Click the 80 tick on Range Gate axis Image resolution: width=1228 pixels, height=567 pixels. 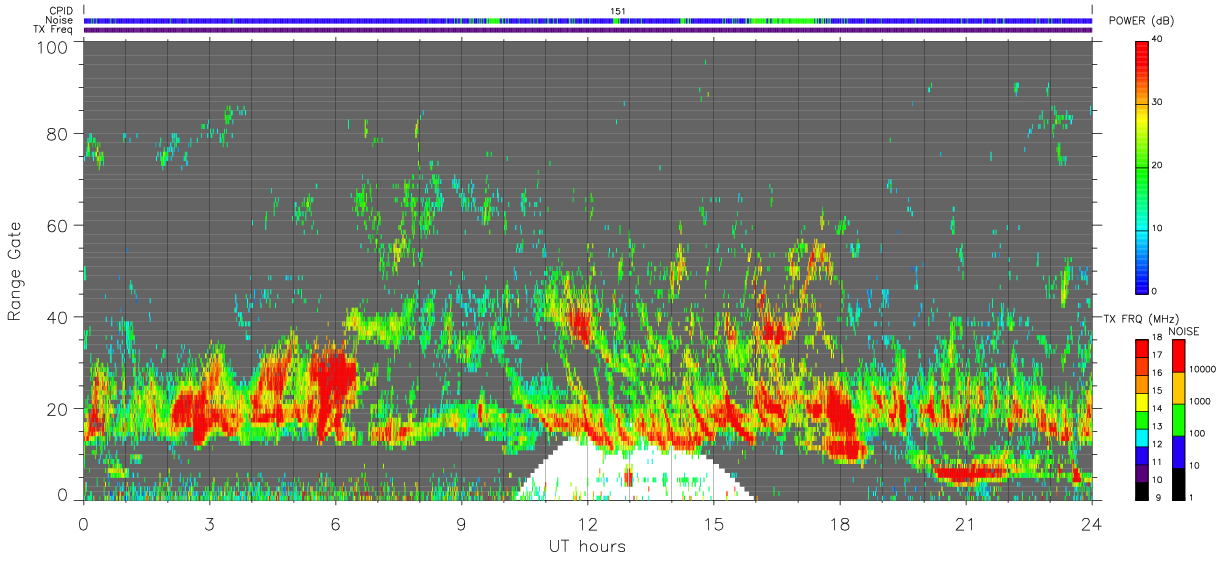[x=58, y=134]
